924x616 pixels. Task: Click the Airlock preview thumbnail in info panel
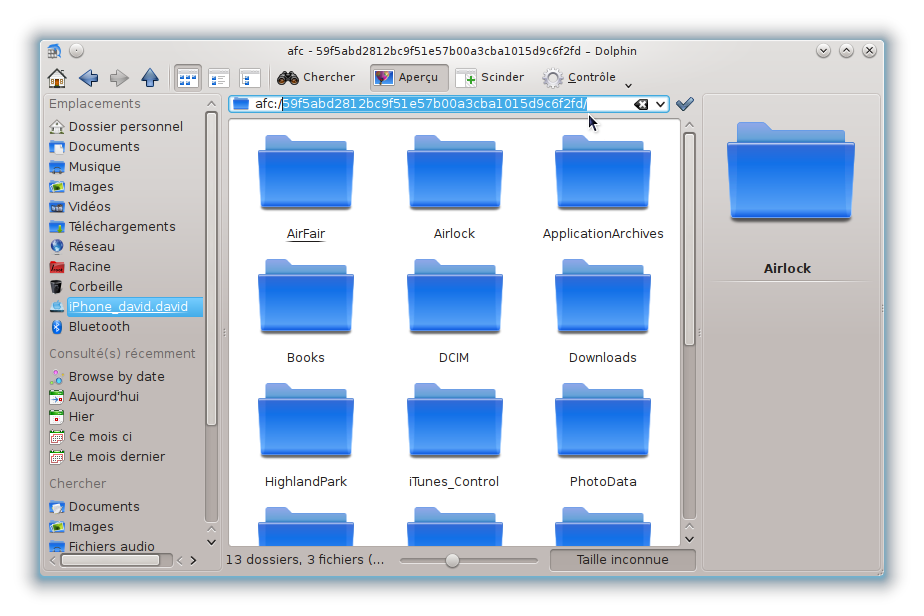click(790, 172)
